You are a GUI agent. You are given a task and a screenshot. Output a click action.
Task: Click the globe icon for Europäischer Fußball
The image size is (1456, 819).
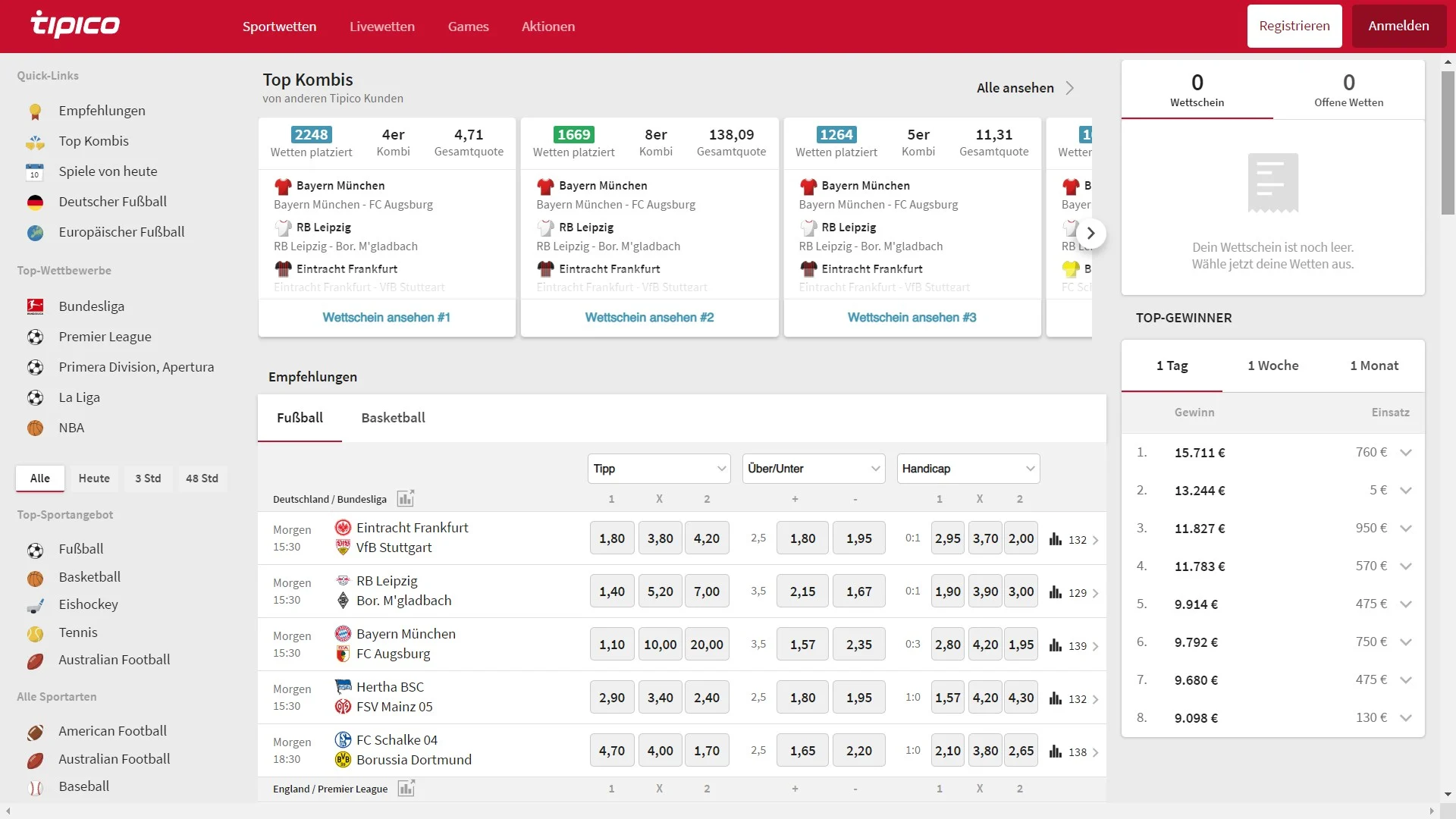point(35,233)
